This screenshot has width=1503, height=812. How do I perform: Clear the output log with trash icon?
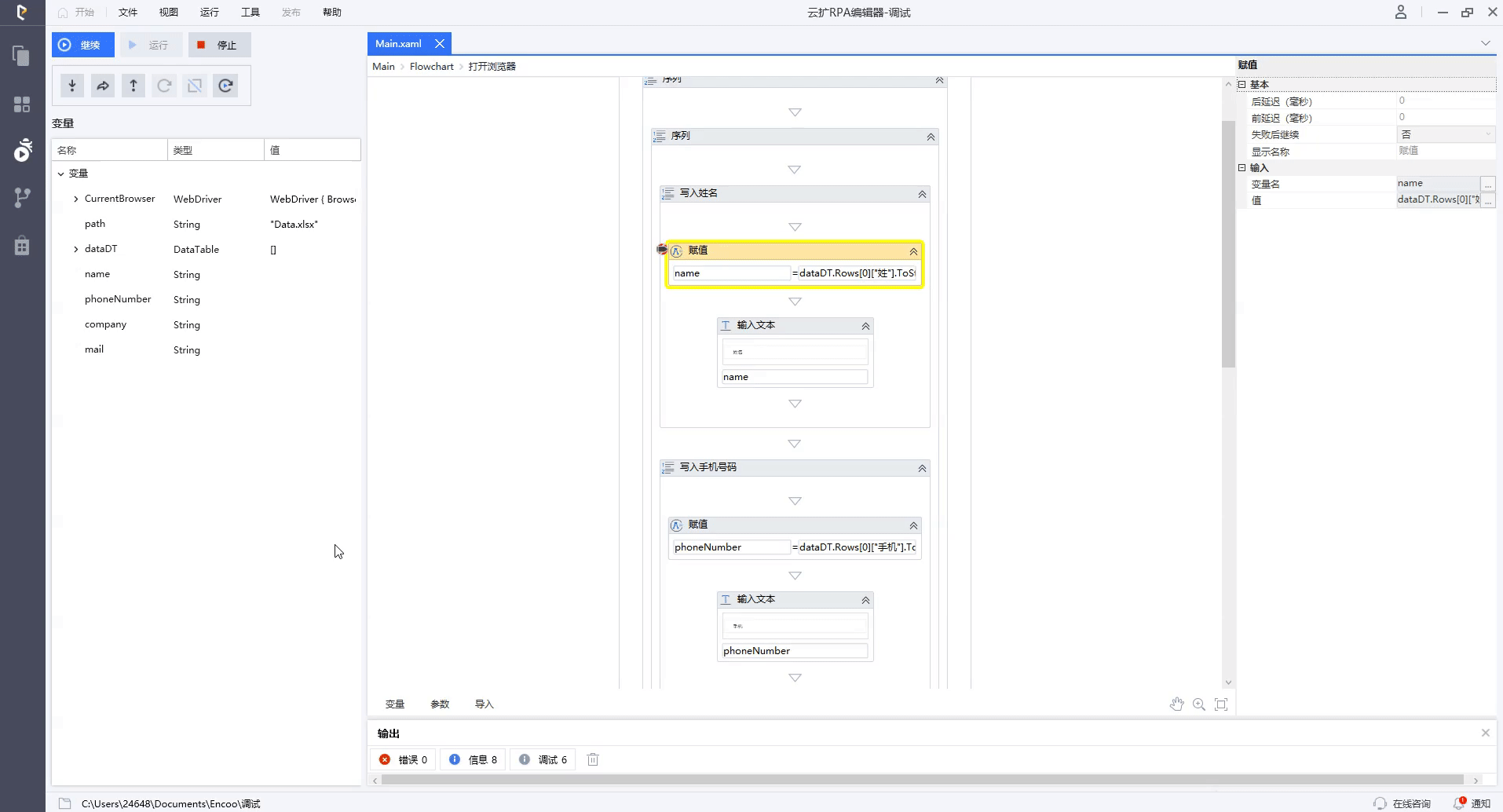coord(593,759)
